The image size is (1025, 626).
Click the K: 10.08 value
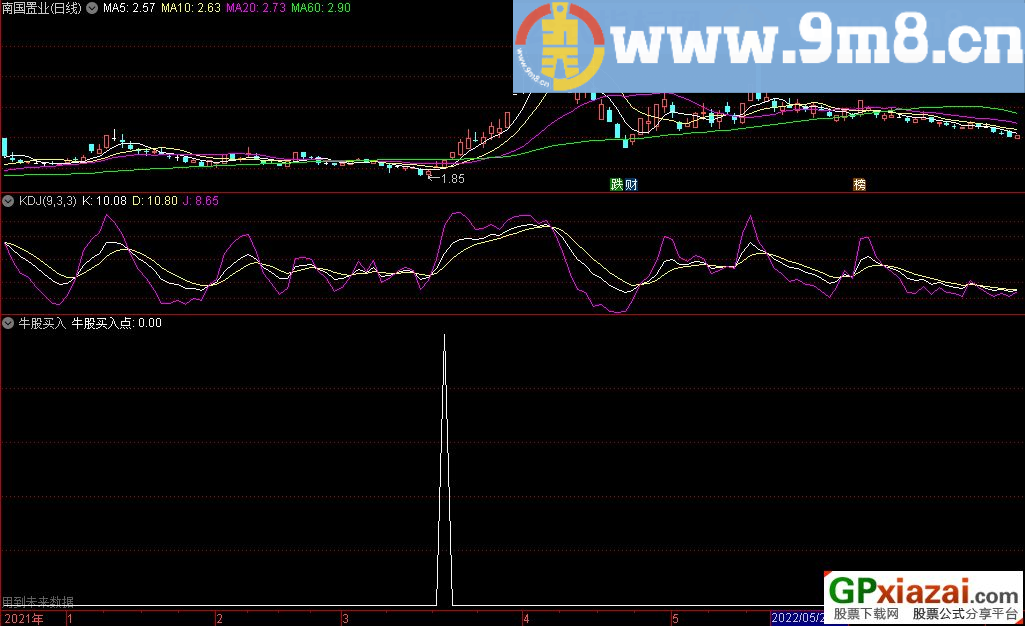(104, 201)
